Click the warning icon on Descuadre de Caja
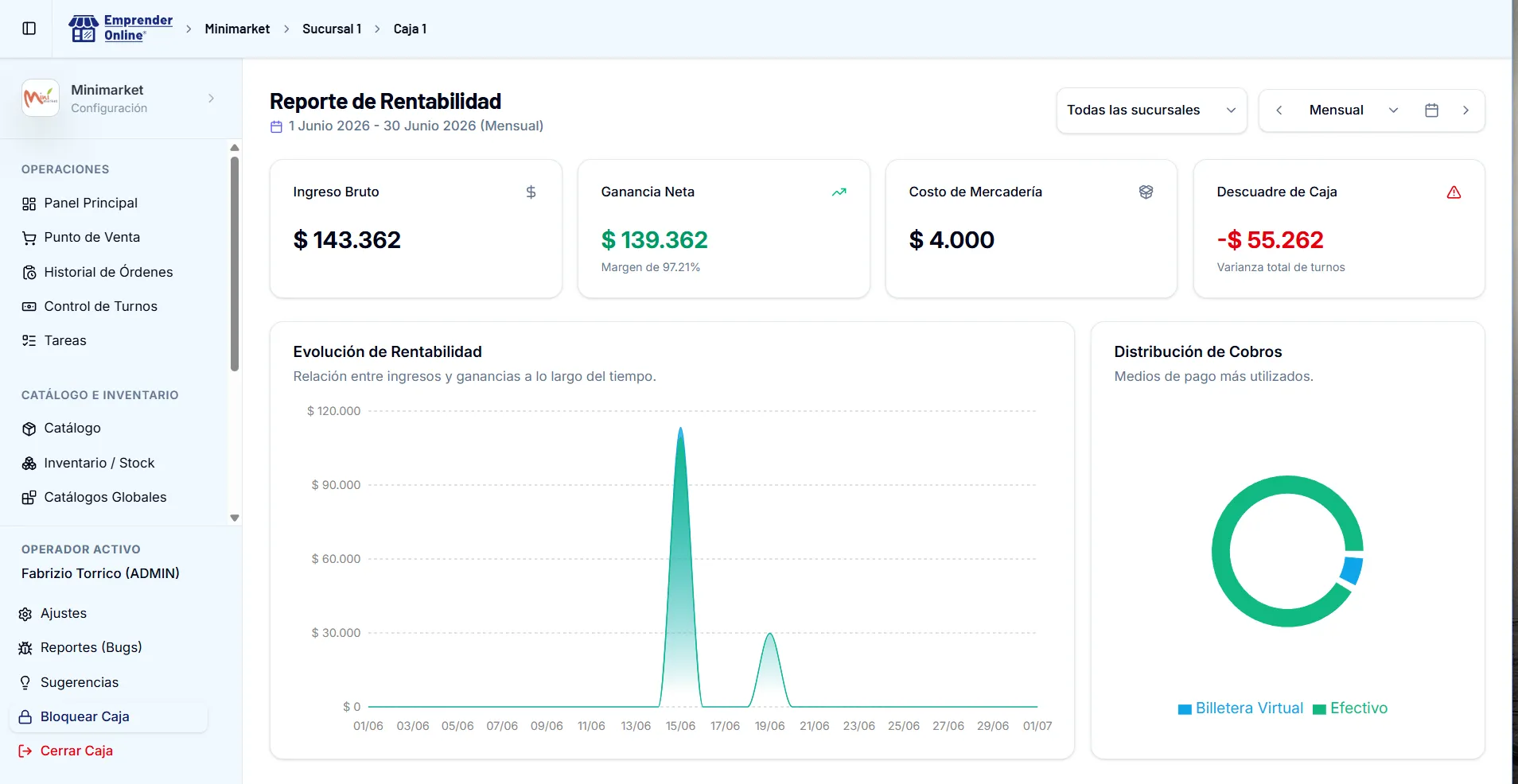 click(1454, 192)
